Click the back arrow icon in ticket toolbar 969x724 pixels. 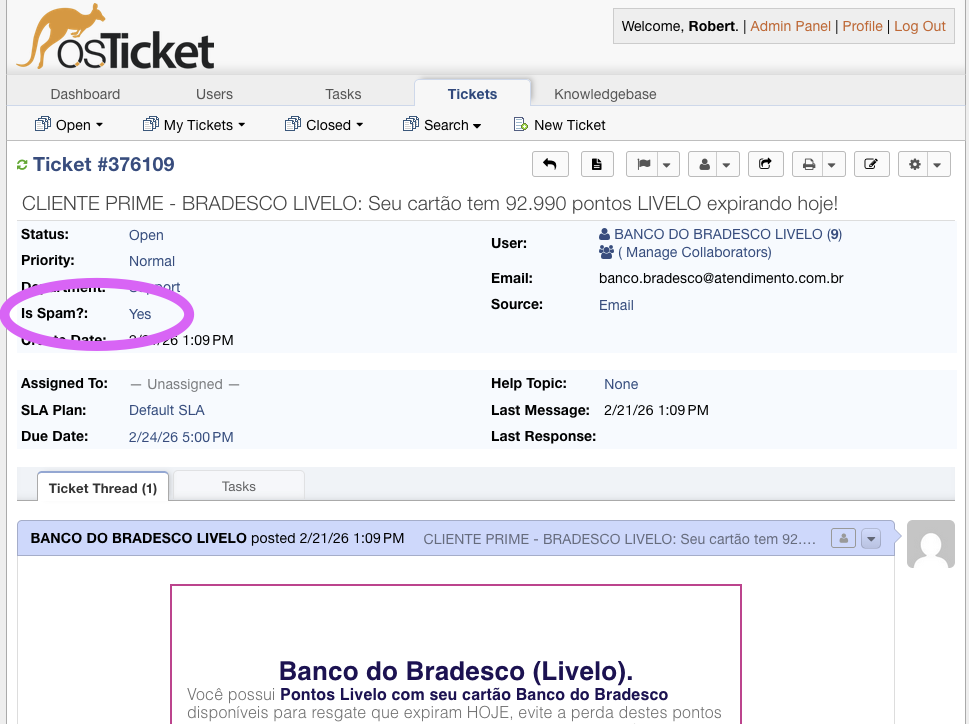(550, 164)
